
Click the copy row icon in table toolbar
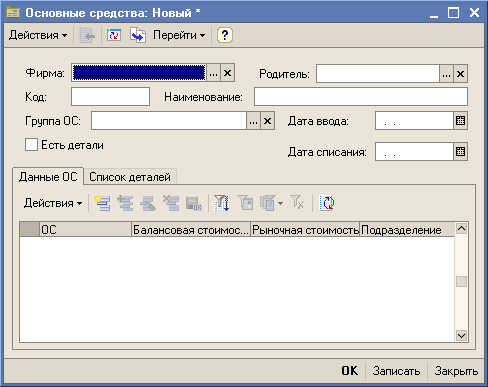click(125, 203)
